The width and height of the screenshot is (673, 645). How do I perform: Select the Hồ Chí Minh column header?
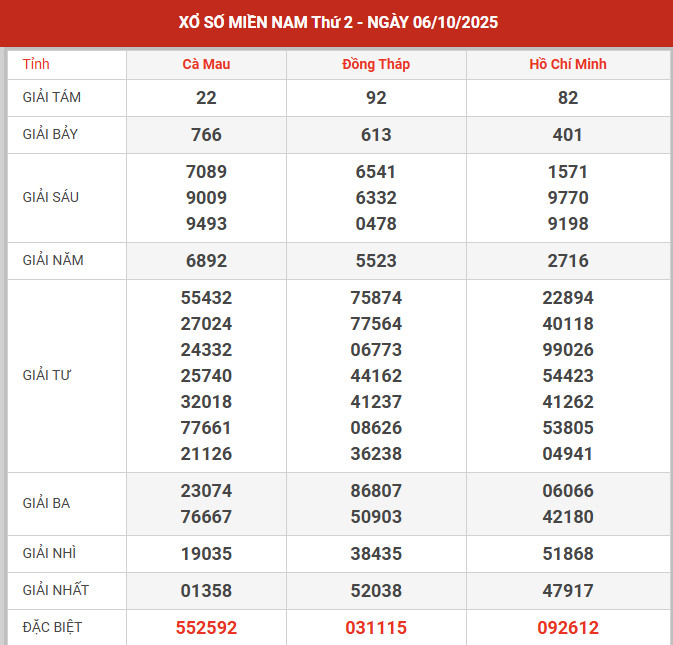coord(568,64)
